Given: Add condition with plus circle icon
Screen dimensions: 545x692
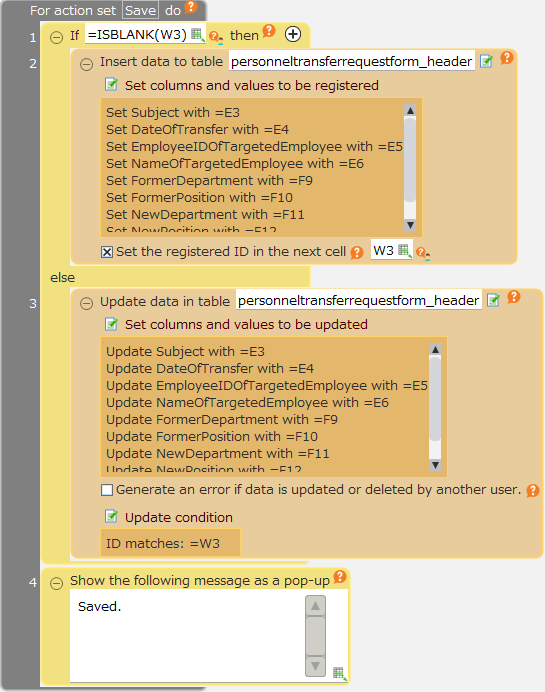Looking at the screenshot, I should click(293, 34).
